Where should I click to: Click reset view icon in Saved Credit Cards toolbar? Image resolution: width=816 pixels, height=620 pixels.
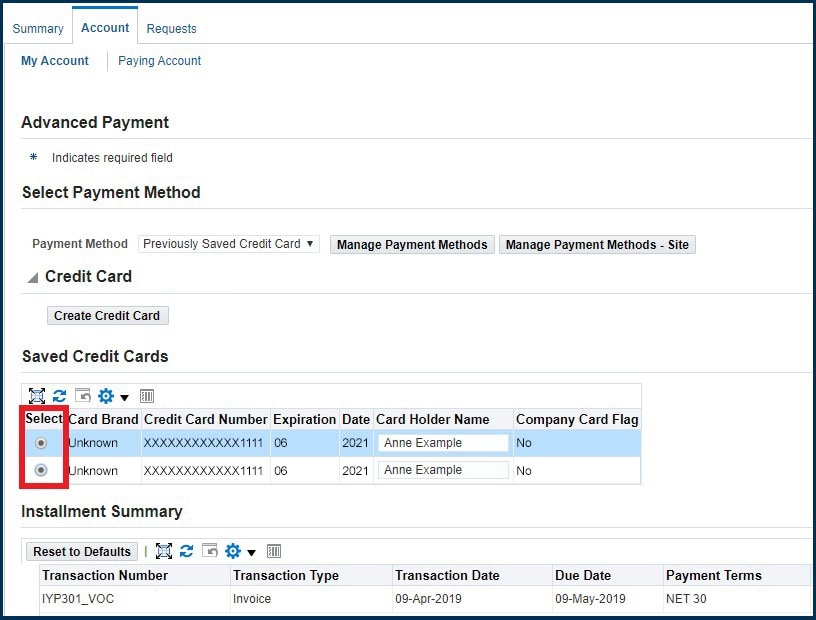coord(83,396)
